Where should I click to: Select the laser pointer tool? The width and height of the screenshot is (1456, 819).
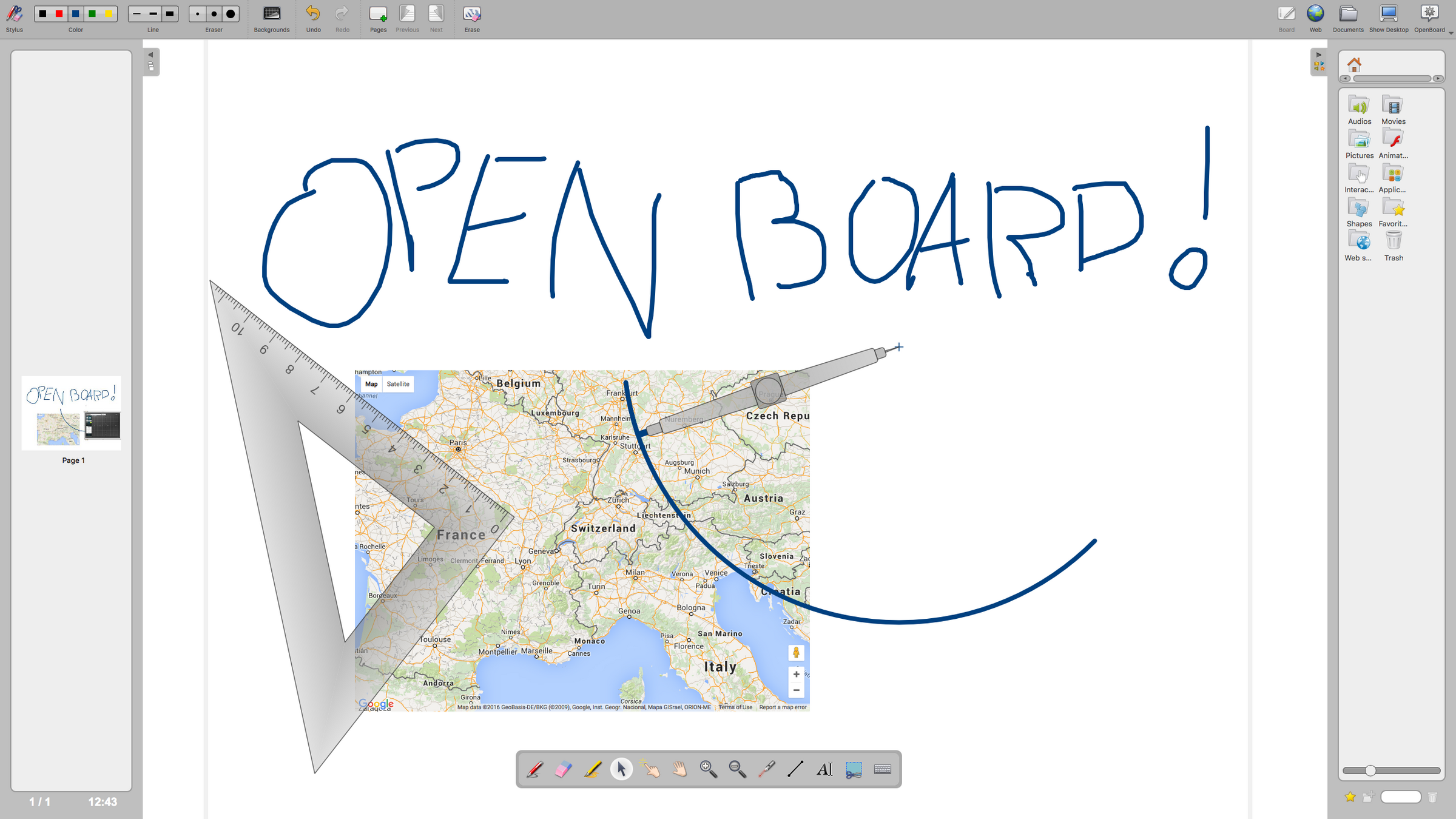pyautogui.click(x=767, y=769)
